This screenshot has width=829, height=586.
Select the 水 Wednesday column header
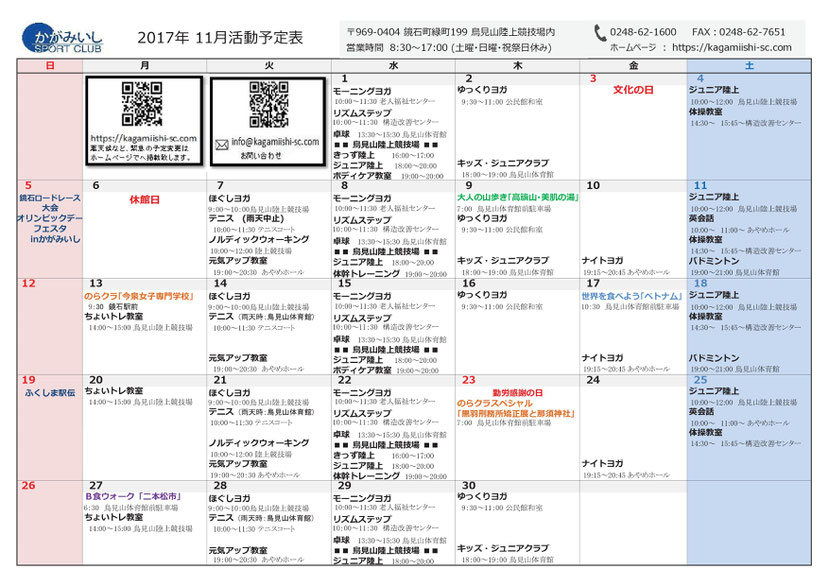tap(393, 66)
